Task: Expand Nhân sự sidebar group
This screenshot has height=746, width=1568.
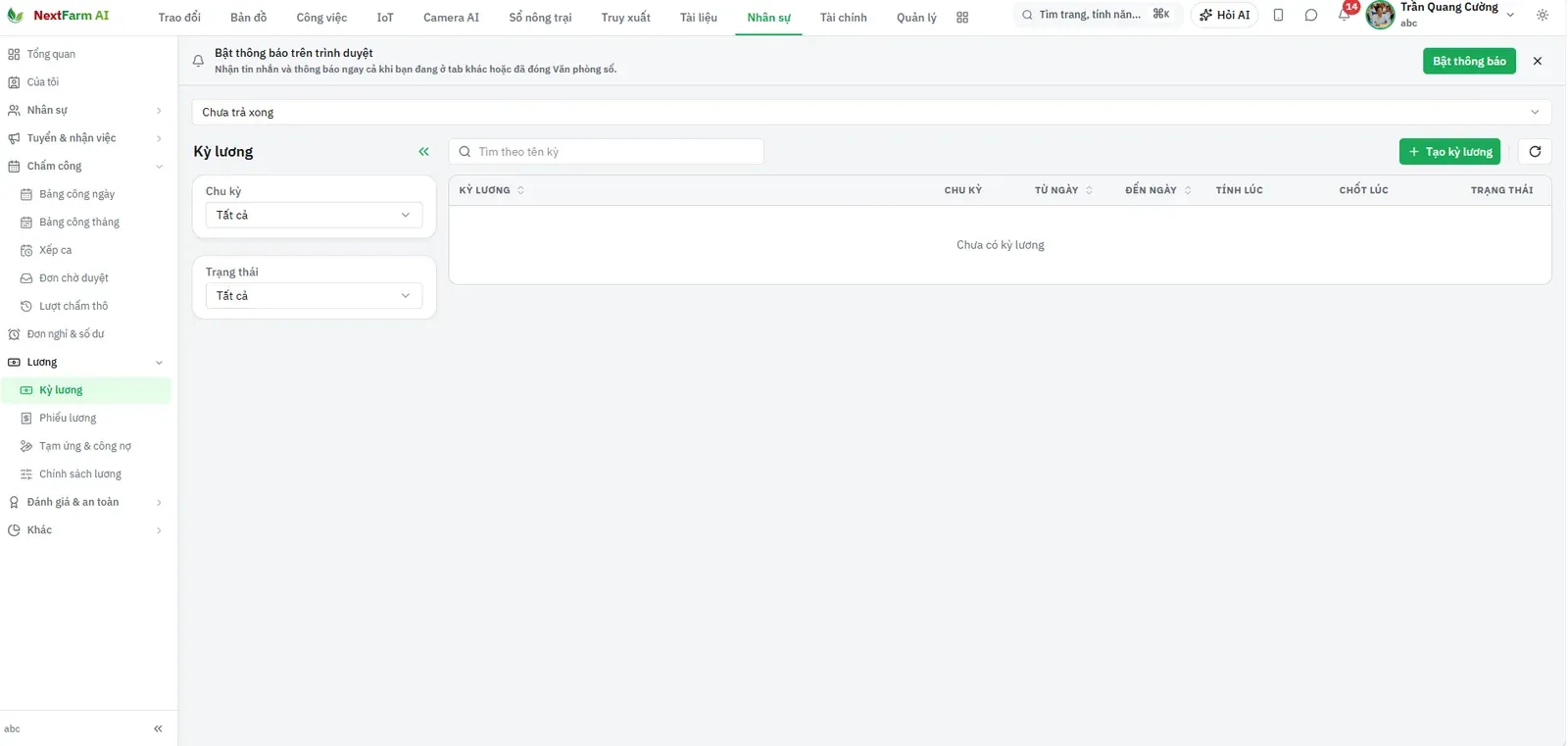Action: pos(86,110)
